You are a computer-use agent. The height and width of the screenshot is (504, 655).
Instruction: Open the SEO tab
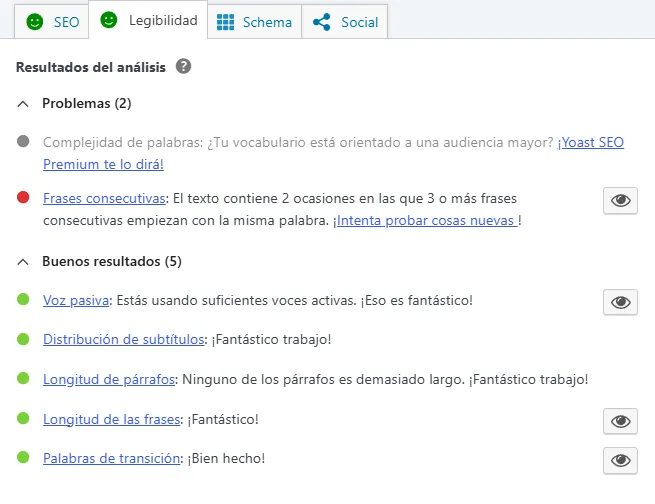[x=51, y=22]
